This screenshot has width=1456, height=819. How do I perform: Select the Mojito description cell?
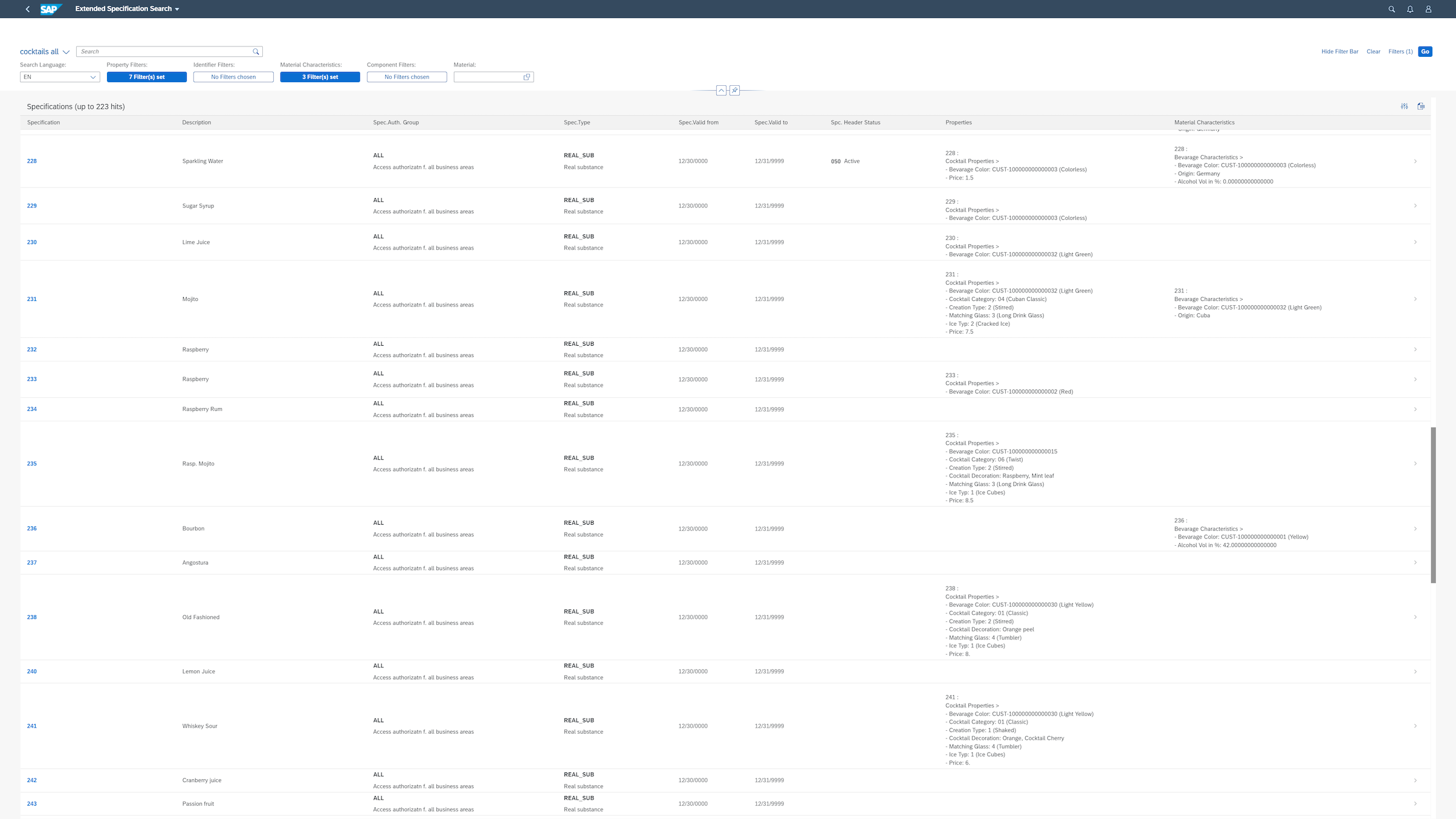coord(190,299)
